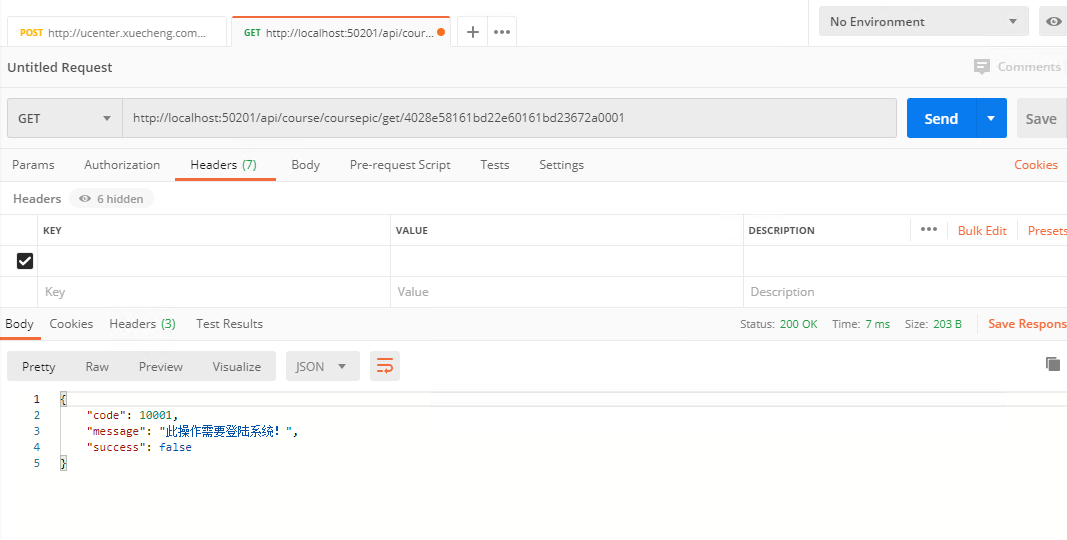Click the environment quick look eye icon
Viewport: 1067px width, 540px height.
point(1053,22)
